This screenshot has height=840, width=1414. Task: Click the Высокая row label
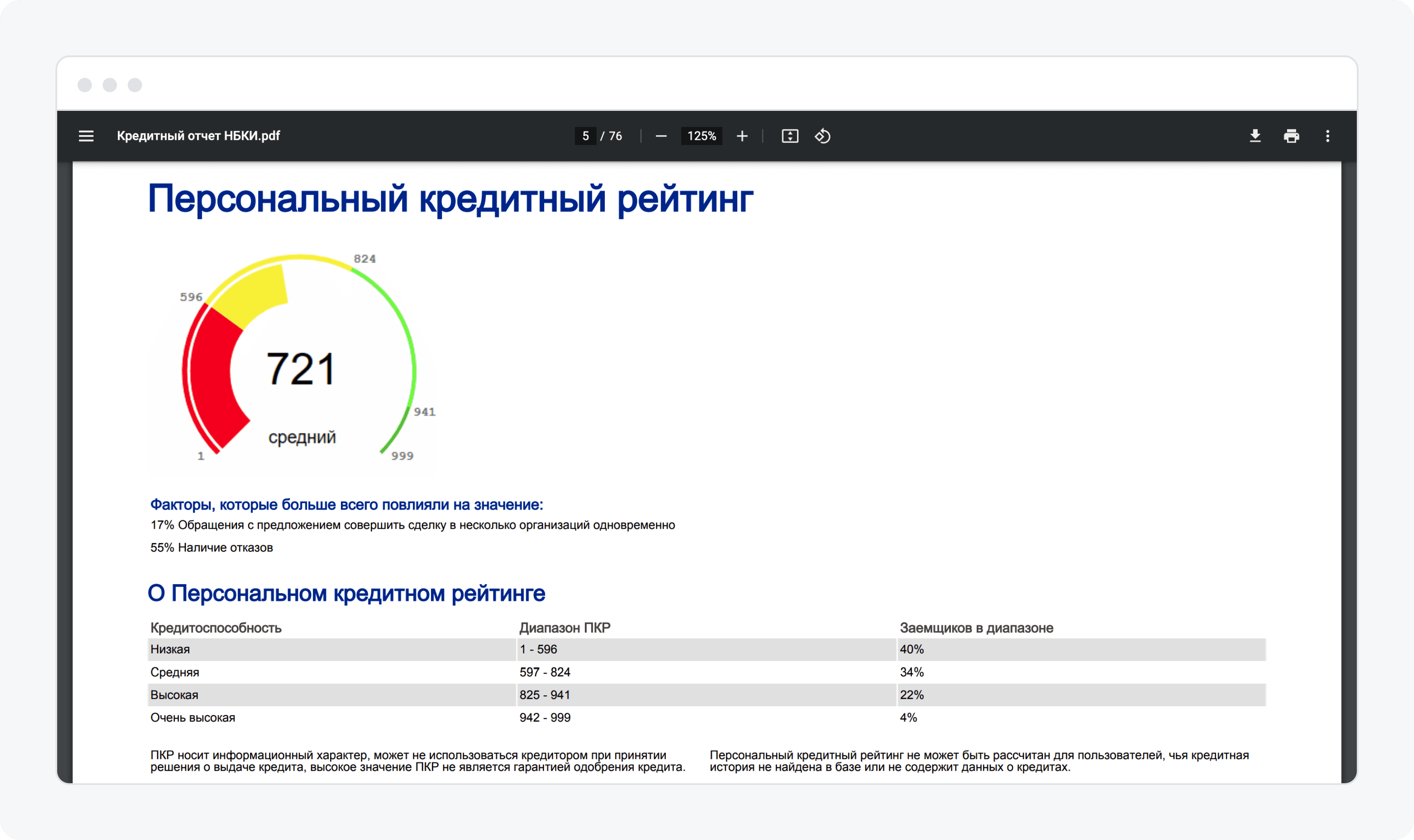tap(174, 695)
